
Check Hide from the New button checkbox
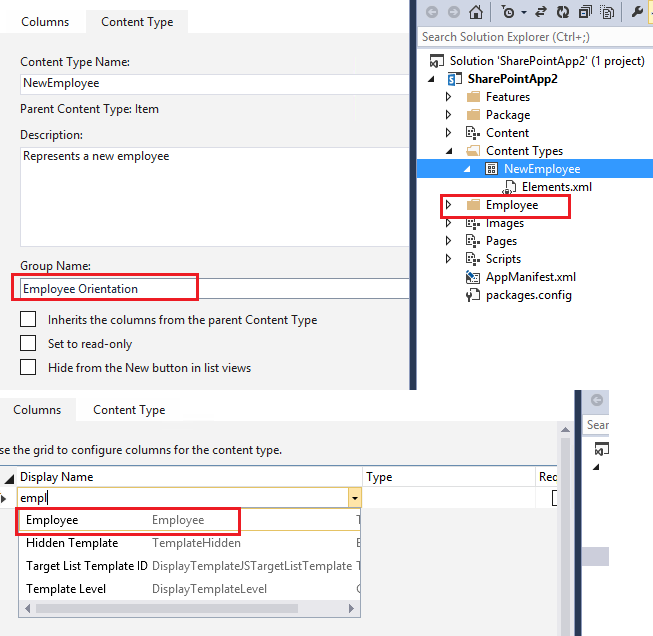[28, 367]
